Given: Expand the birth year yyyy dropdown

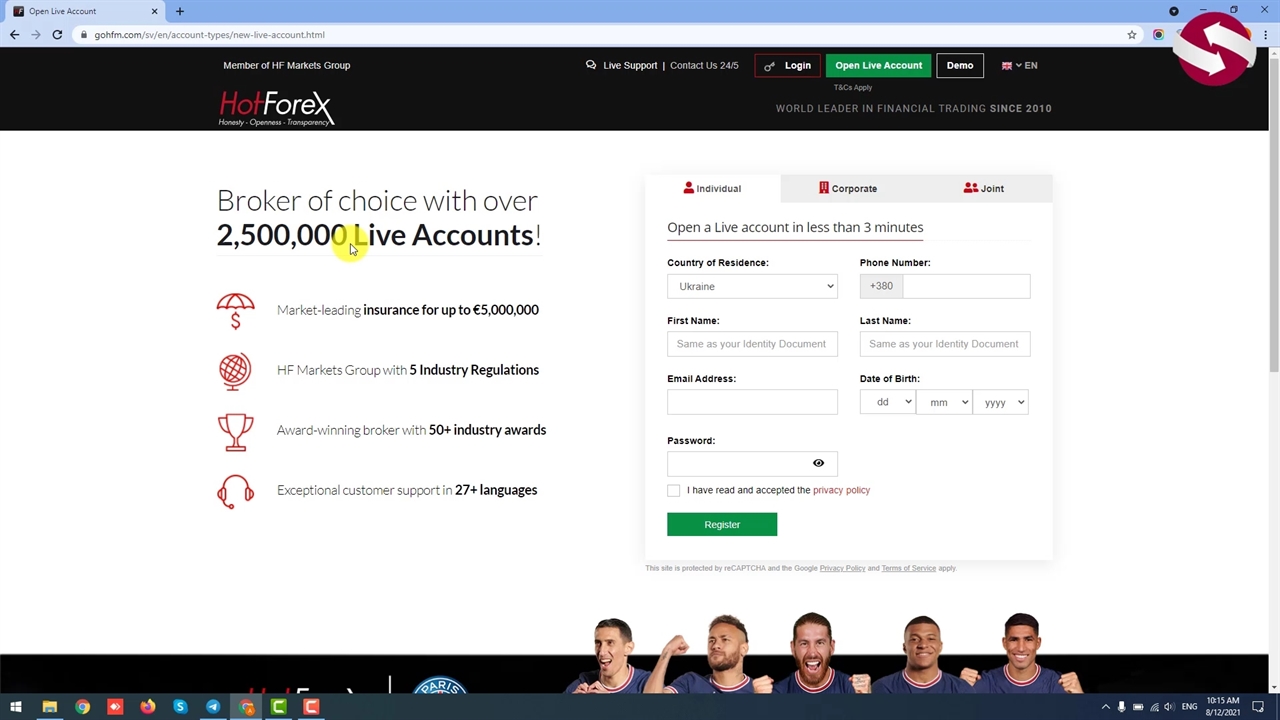Looking at the screenshot, I should [1001, 402].
